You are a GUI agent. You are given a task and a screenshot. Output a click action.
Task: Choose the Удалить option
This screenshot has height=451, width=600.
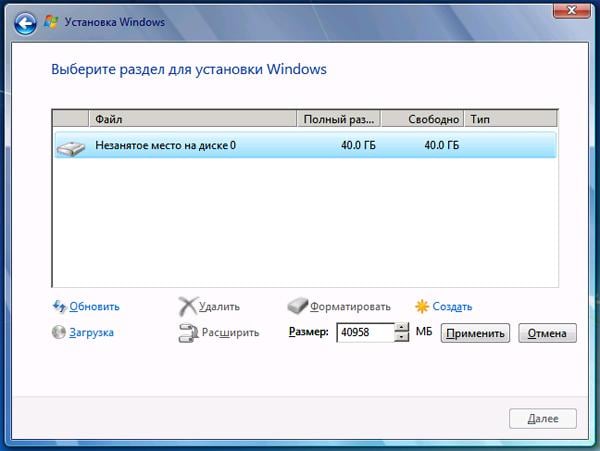point(219,306)
